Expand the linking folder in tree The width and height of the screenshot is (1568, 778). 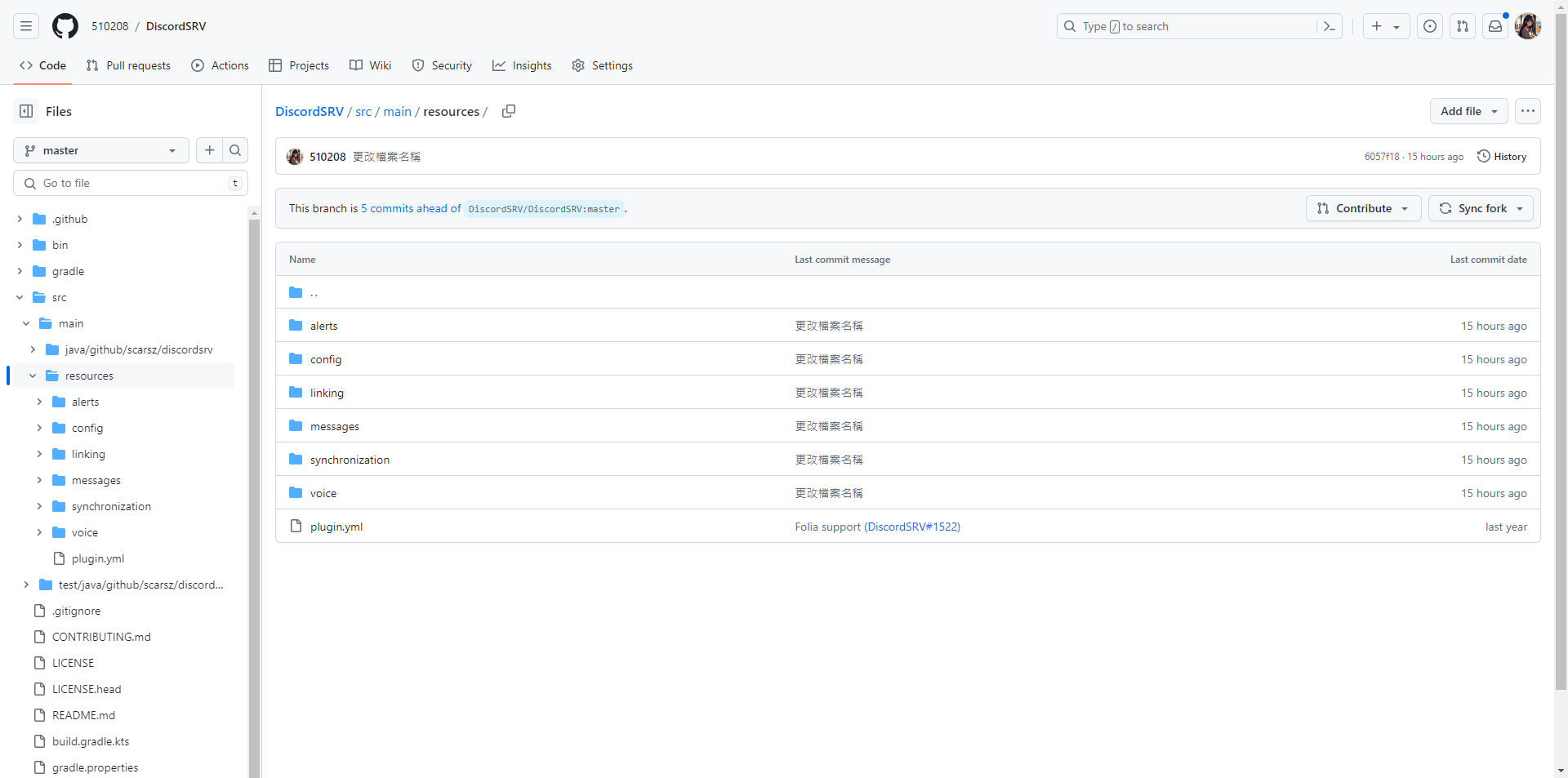pyautogui.click(x=39, y=454)
